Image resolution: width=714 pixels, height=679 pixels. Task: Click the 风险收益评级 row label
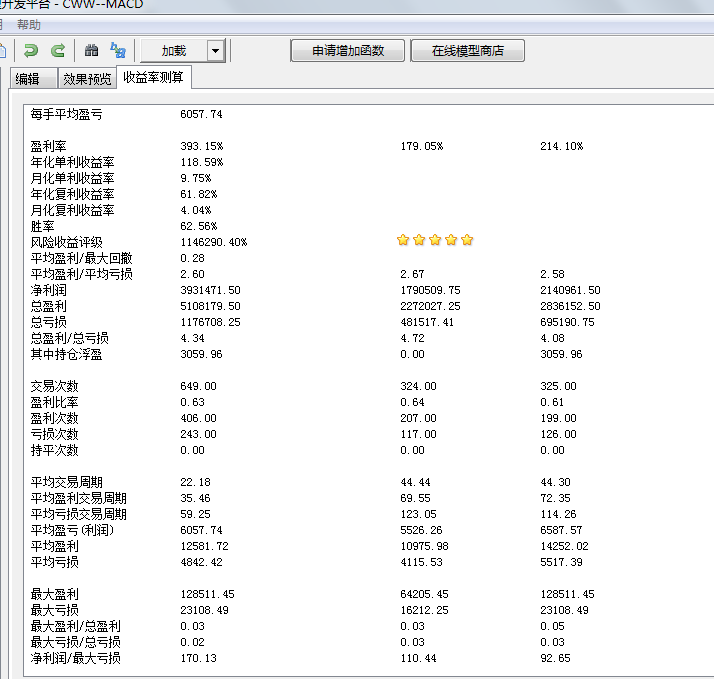tap(67, 242)
